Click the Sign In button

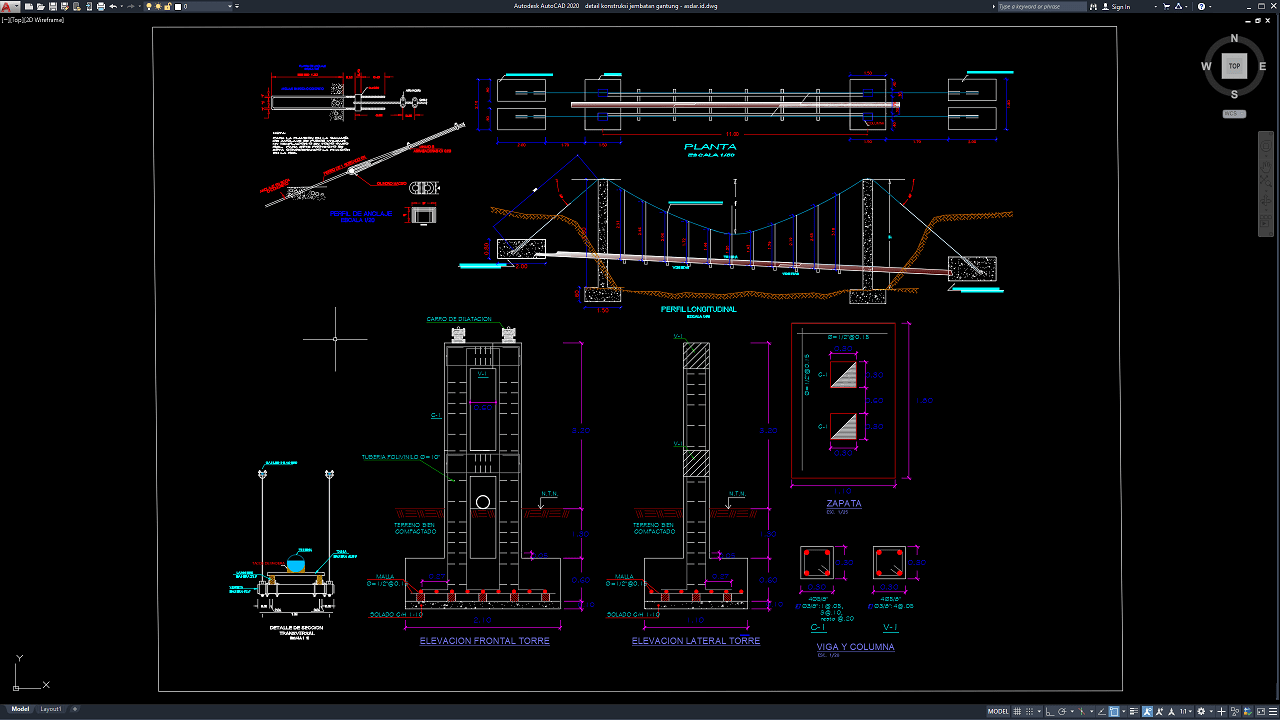click(1120, 6)
